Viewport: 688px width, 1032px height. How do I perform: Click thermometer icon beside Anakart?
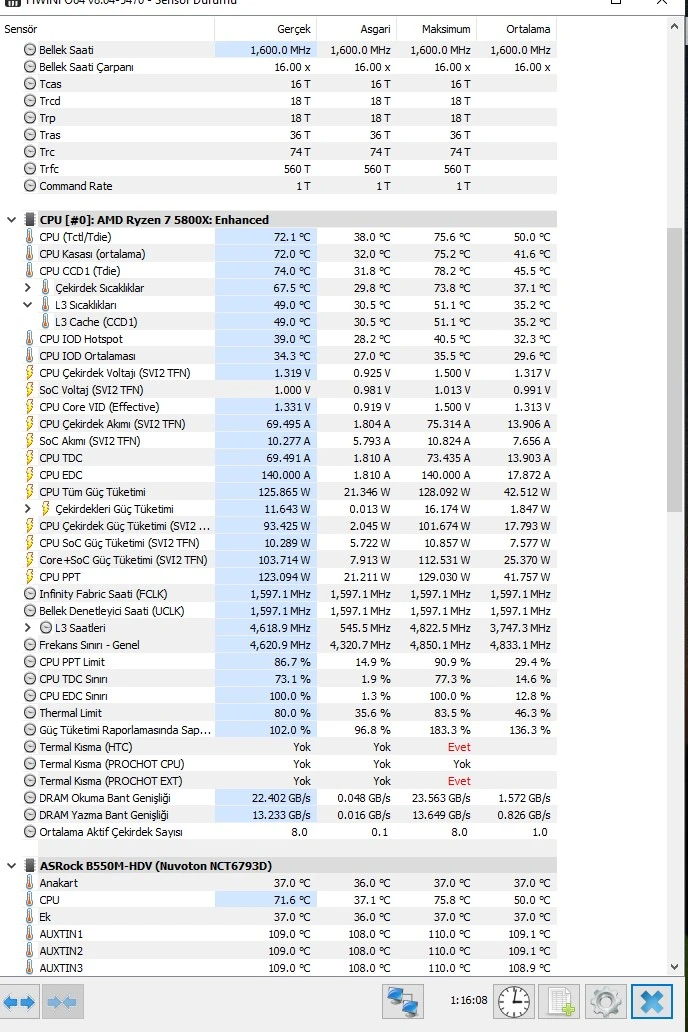coord(30,883)
